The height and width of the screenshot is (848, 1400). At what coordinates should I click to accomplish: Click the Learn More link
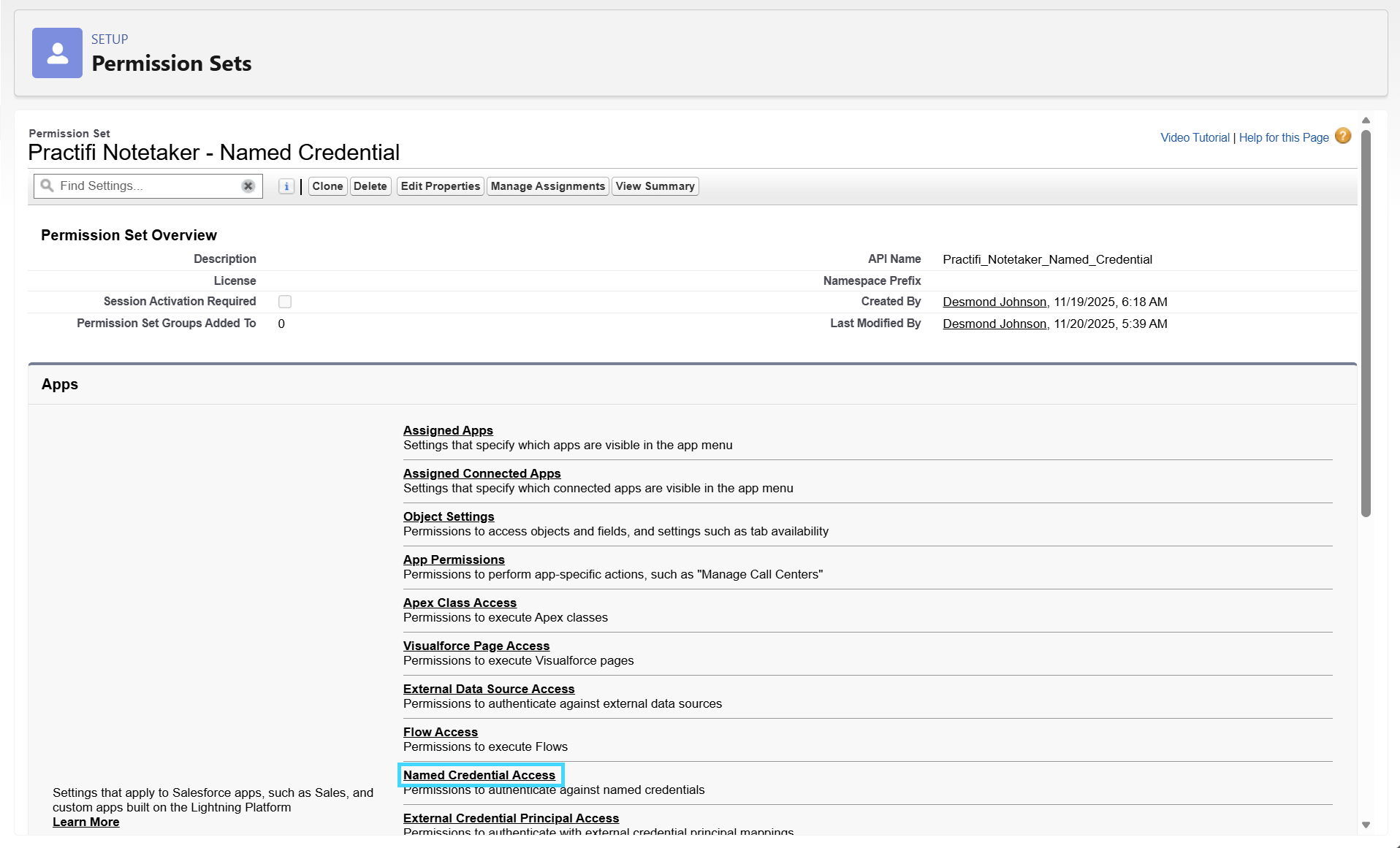click(x=85, y=822)
